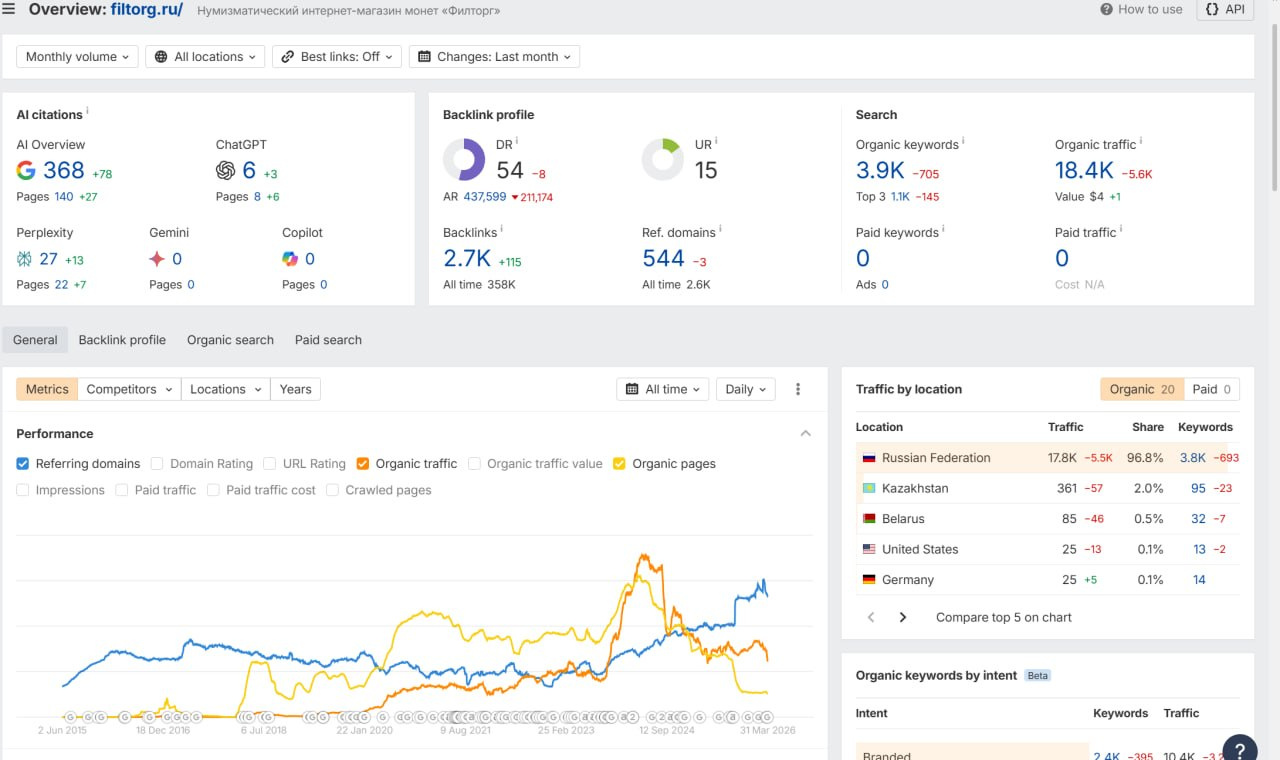1280x760 pixels.
Task: Open the All time date range dropdown
Action: [x=663, y=389]
